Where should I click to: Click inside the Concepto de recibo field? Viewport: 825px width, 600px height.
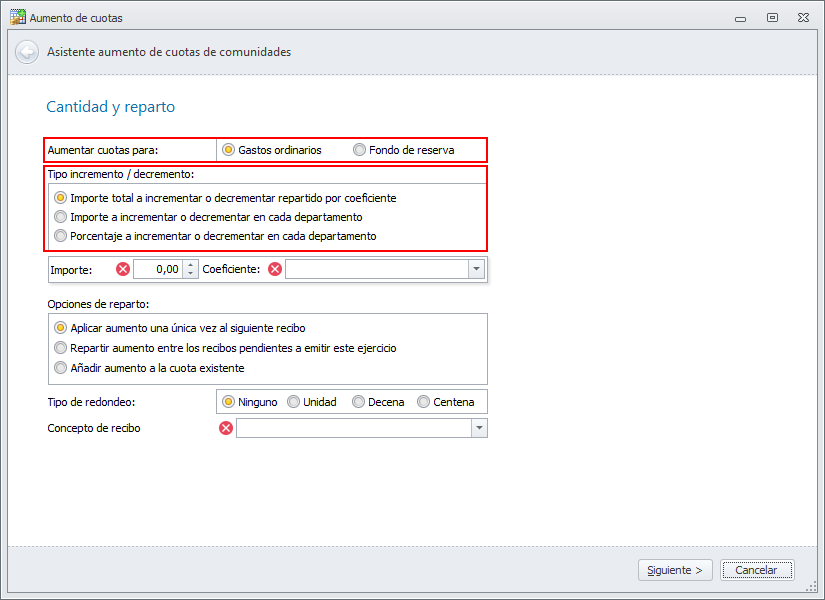point(354,428)
